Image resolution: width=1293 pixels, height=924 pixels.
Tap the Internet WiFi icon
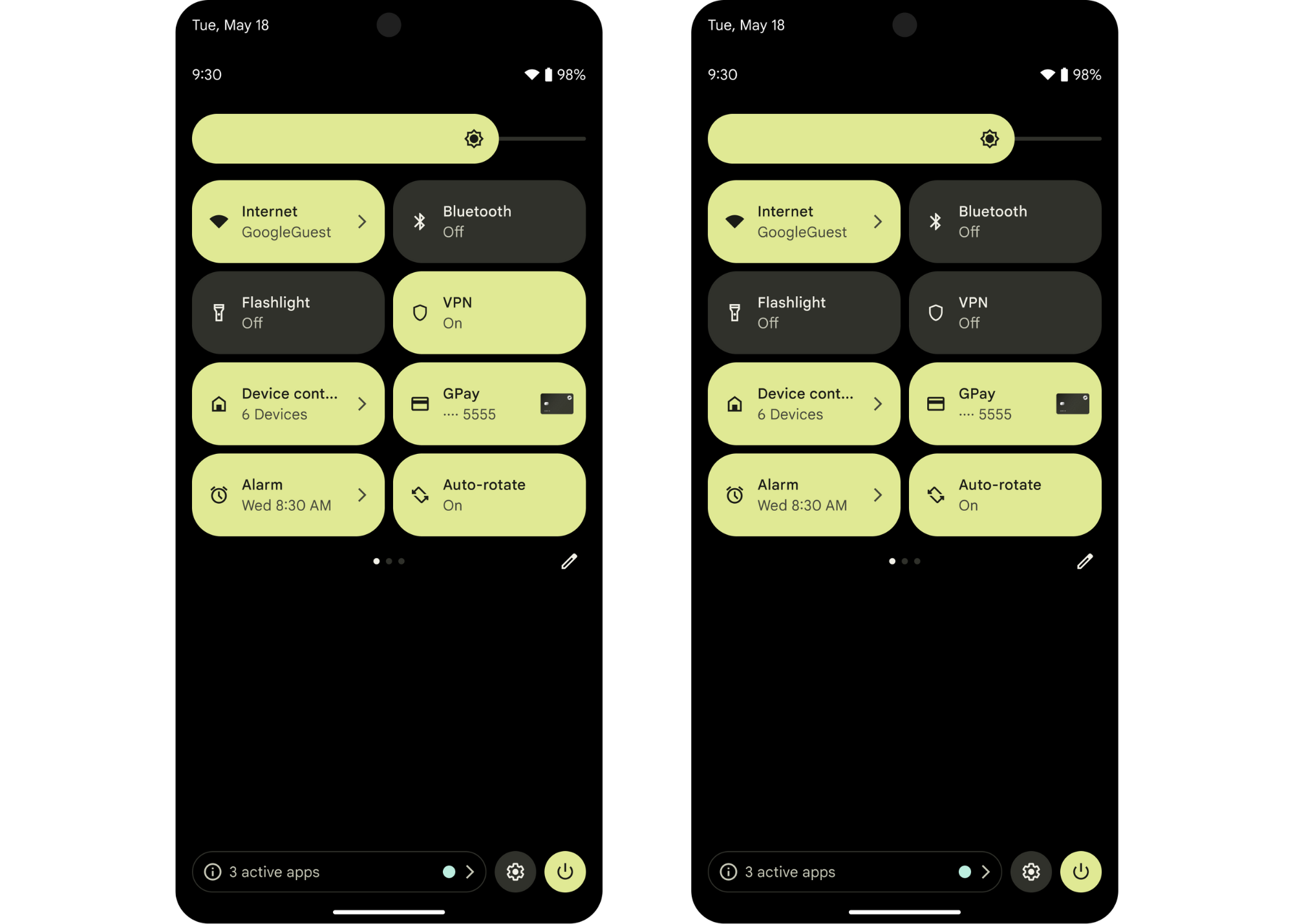coord(218,221)
